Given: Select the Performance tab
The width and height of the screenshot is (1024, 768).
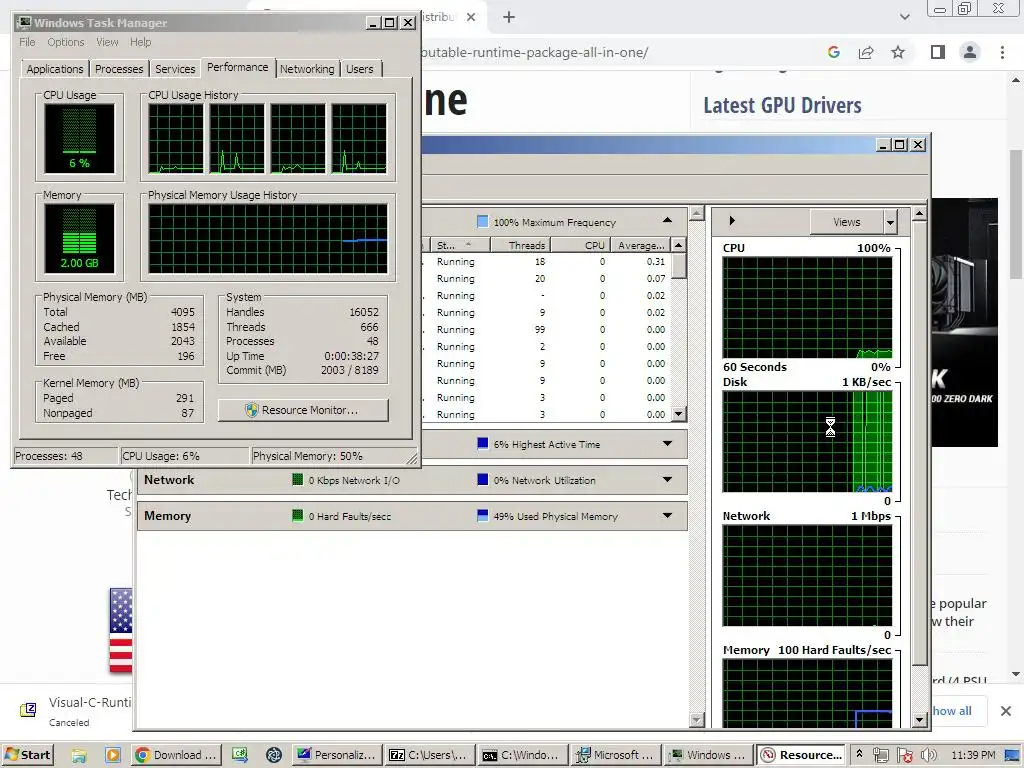Looking at the screenshot, I should (238, 67).
